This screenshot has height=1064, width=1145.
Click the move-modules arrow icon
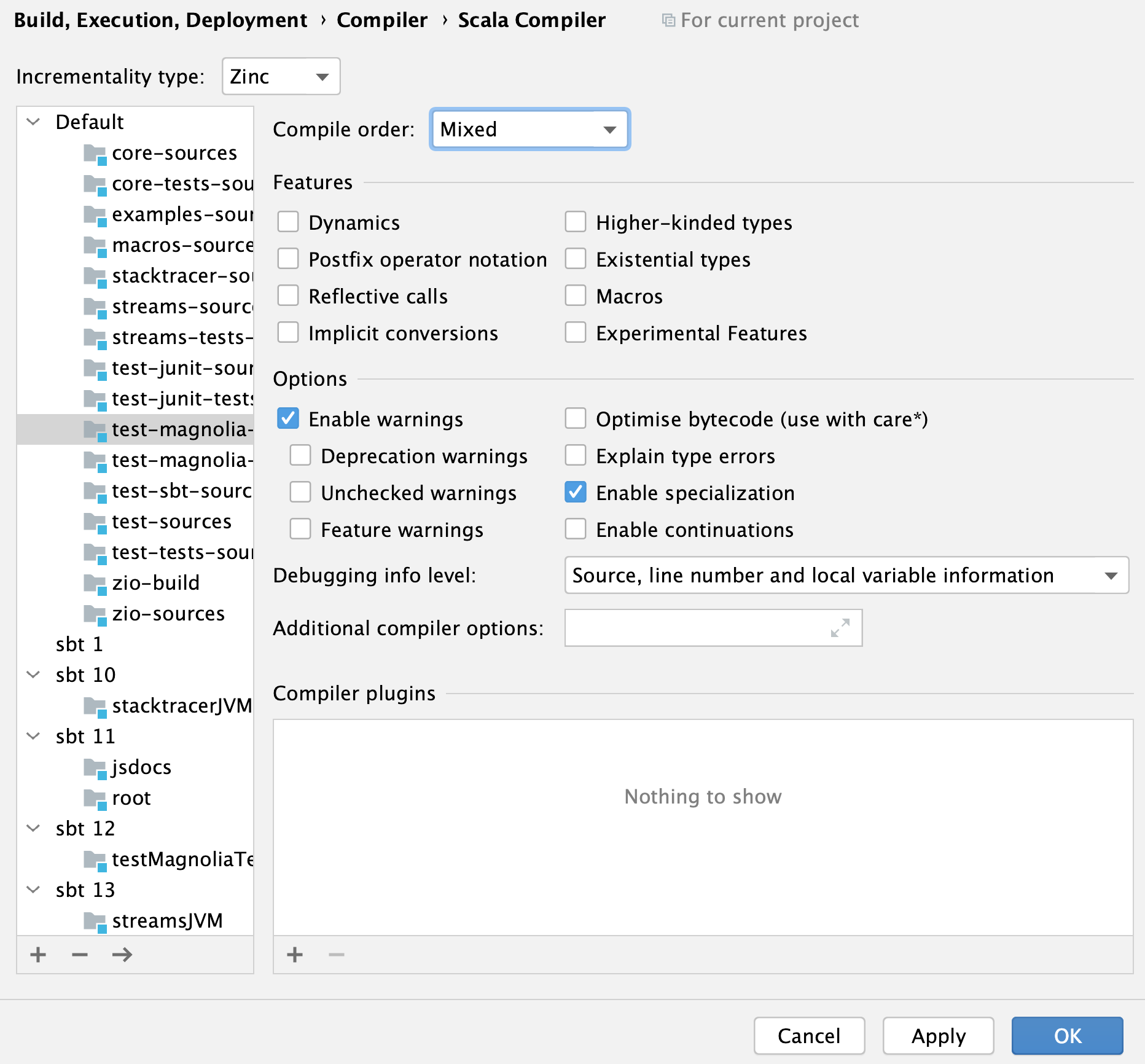[121, 955]
